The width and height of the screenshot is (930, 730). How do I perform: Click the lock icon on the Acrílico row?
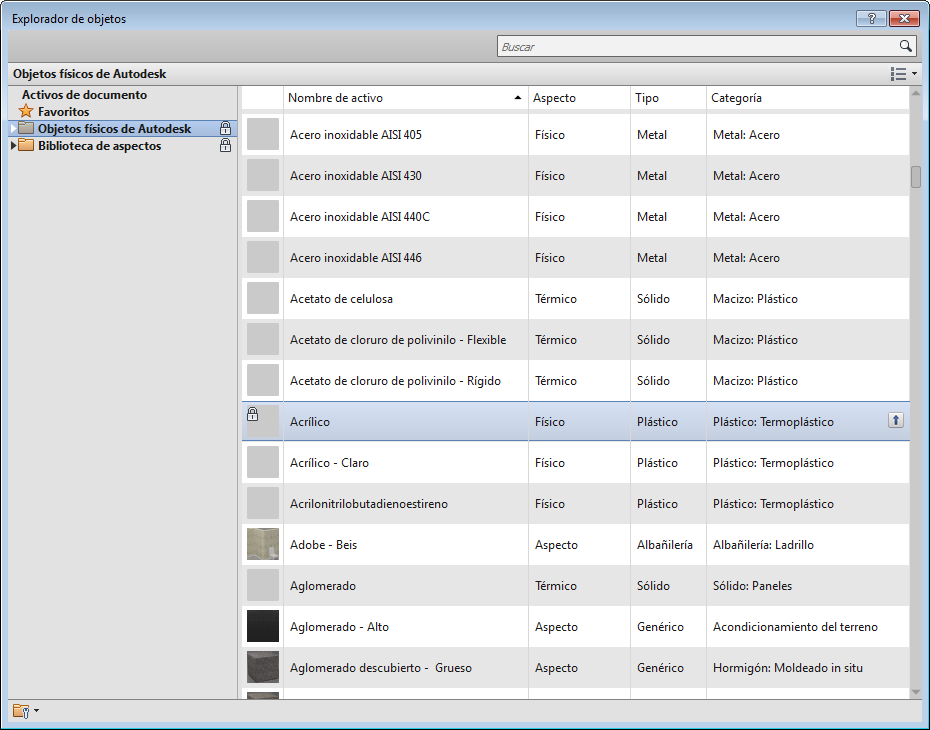coord(253,414)
